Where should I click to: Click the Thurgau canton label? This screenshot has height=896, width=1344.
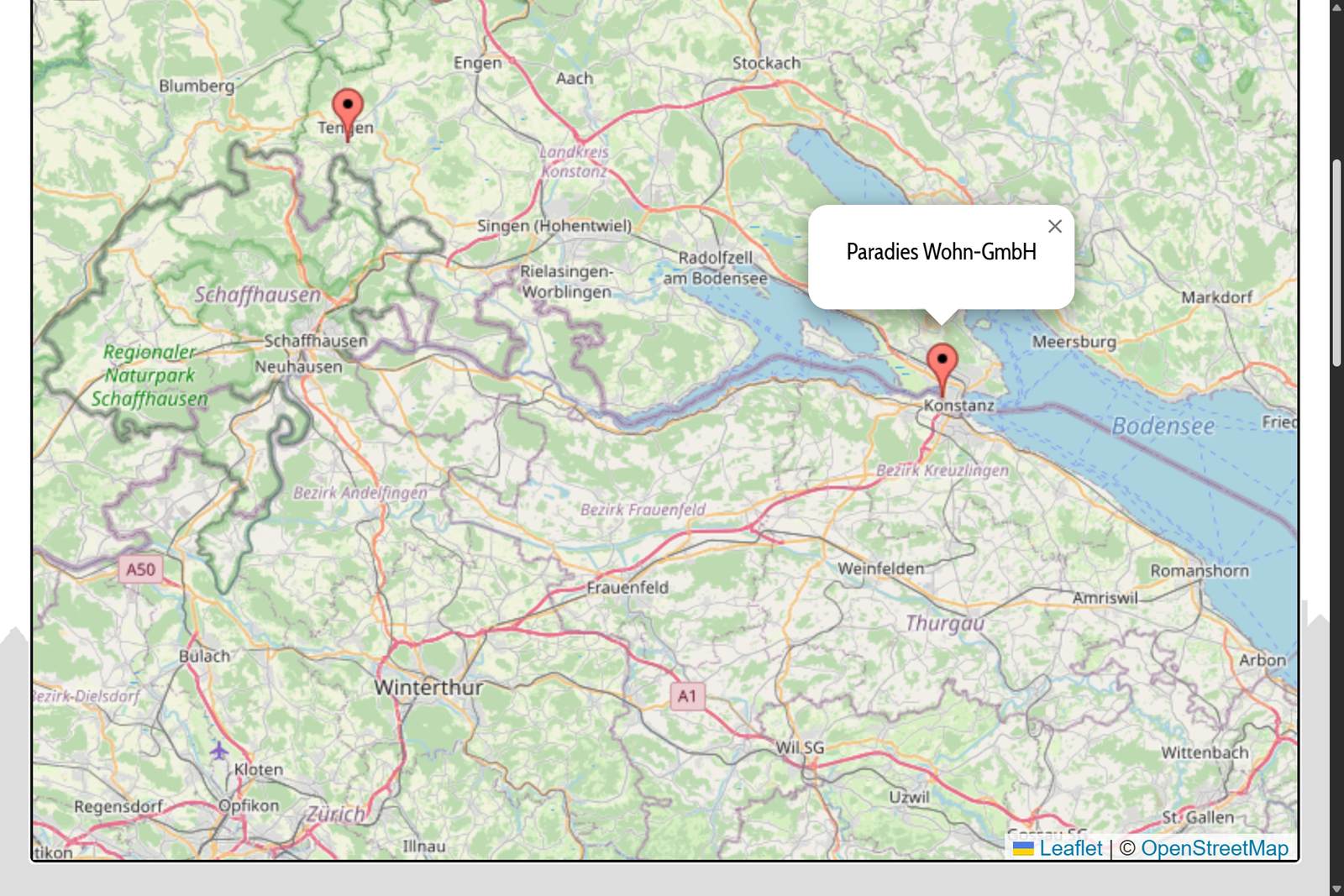[944, 623]
